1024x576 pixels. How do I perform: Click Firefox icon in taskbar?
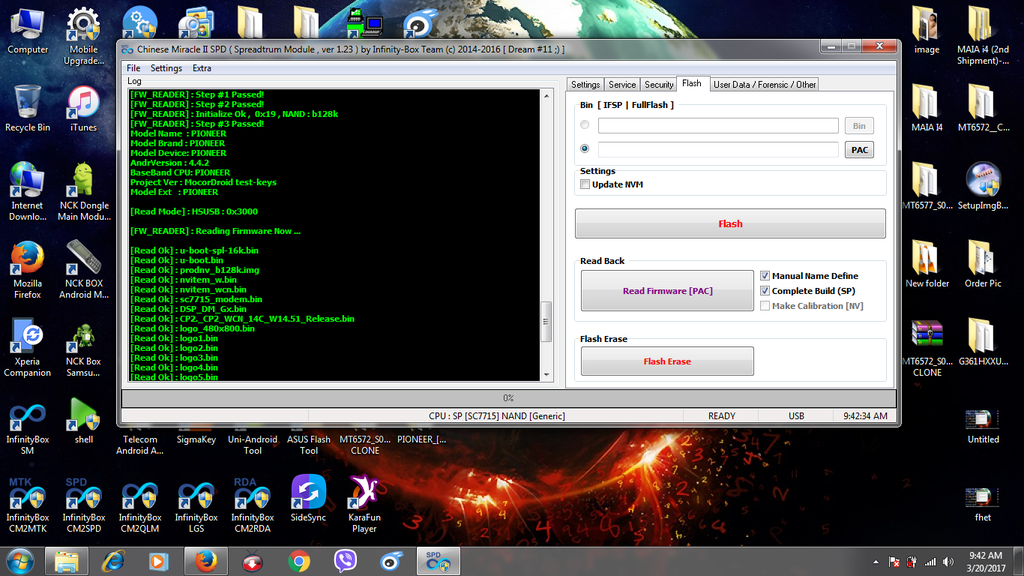[x=206, y=561]
